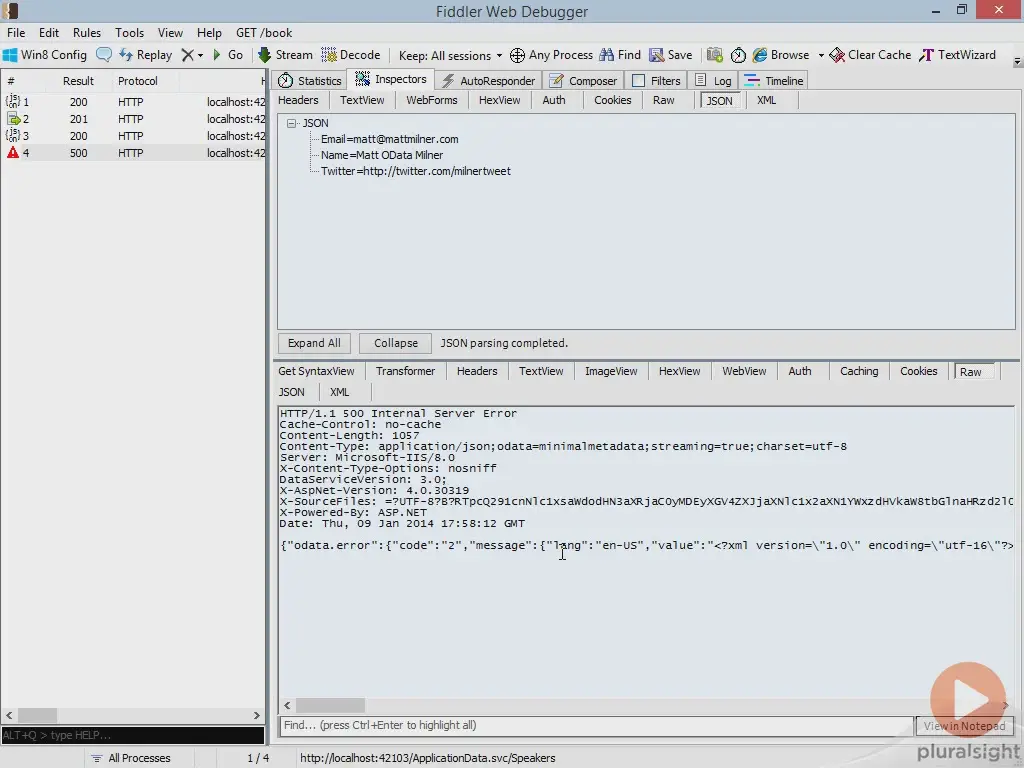Viewport: 1024px width, 768px height.
Task: Open the Remove sessions dropdown arrow
Action: [200, 56]
